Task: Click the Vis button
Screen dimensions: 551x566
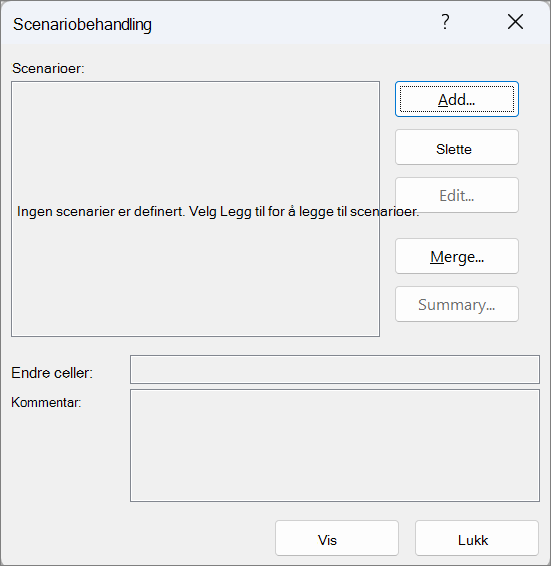Action: pyautogui.click(x=337, y=538)
